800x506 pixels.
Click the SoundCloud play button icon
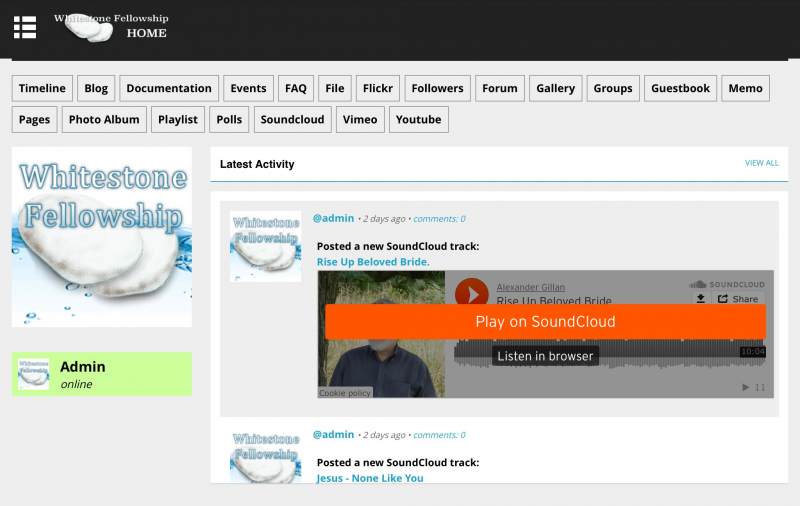[x=471, y=293]
